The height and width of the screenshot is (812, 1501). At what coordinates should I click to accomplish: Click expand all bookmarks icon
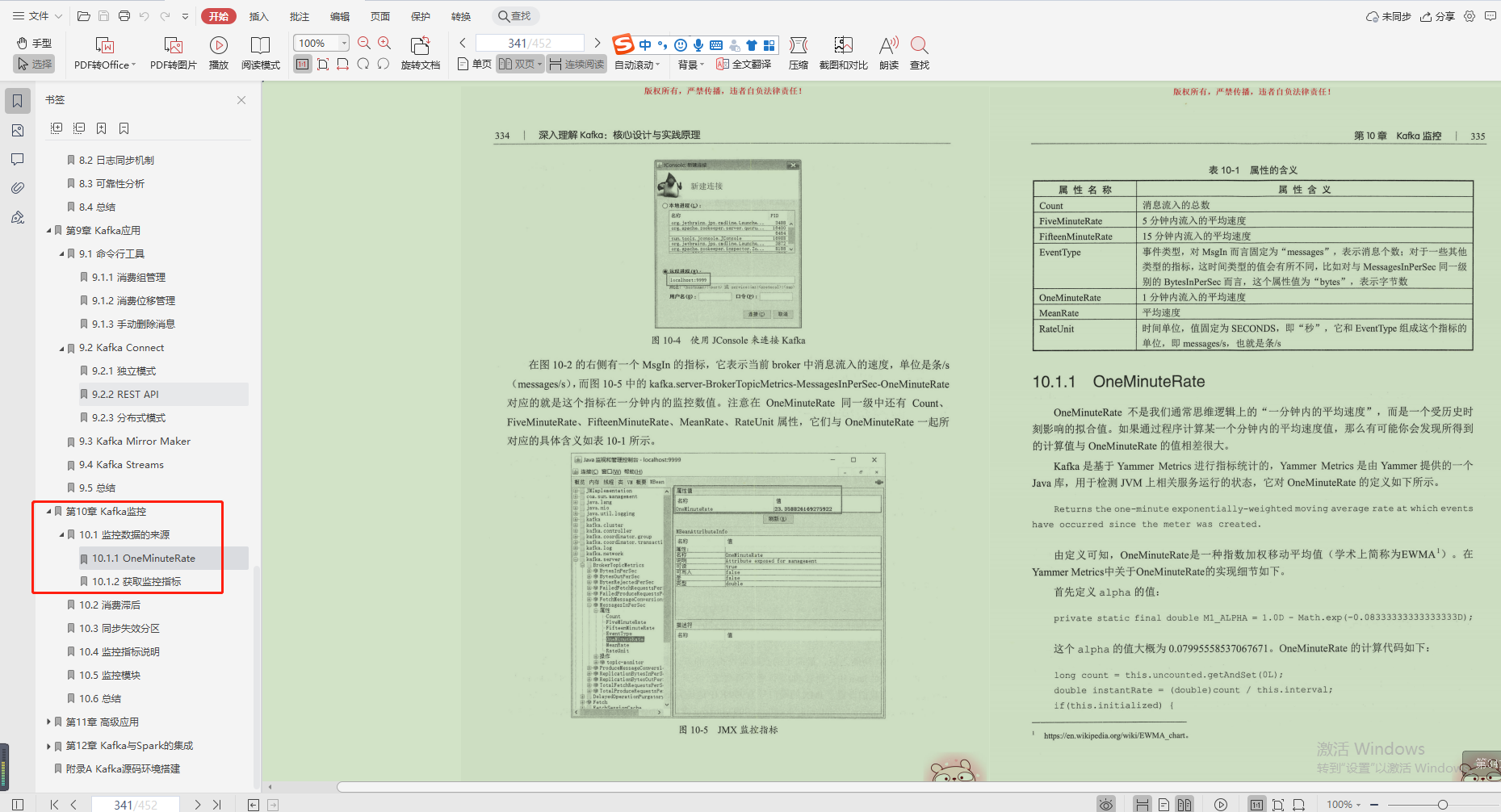(x=56, y=128)
